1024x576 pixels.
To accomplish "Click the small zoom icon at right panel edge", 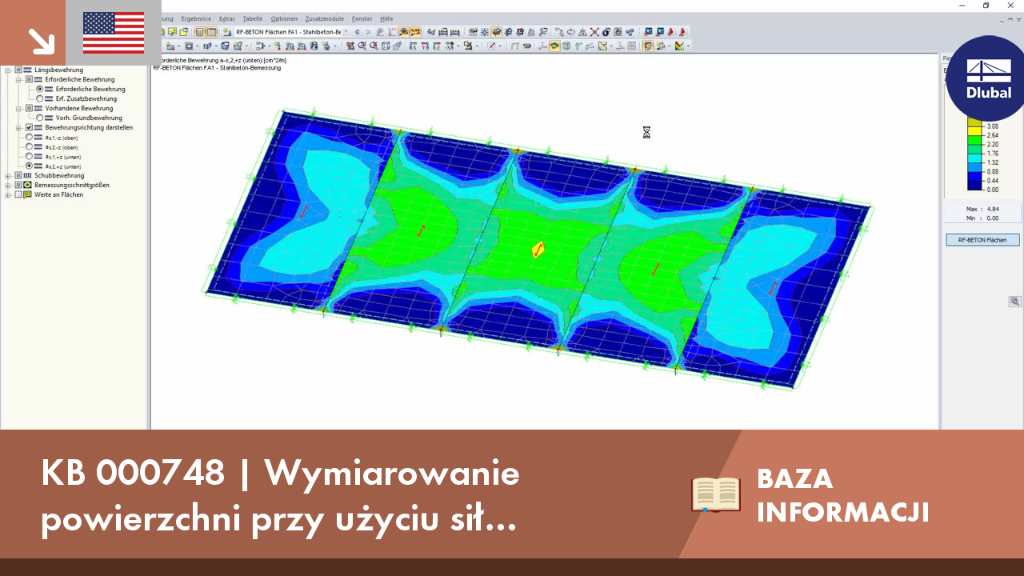I will (x=1014, y=302).
